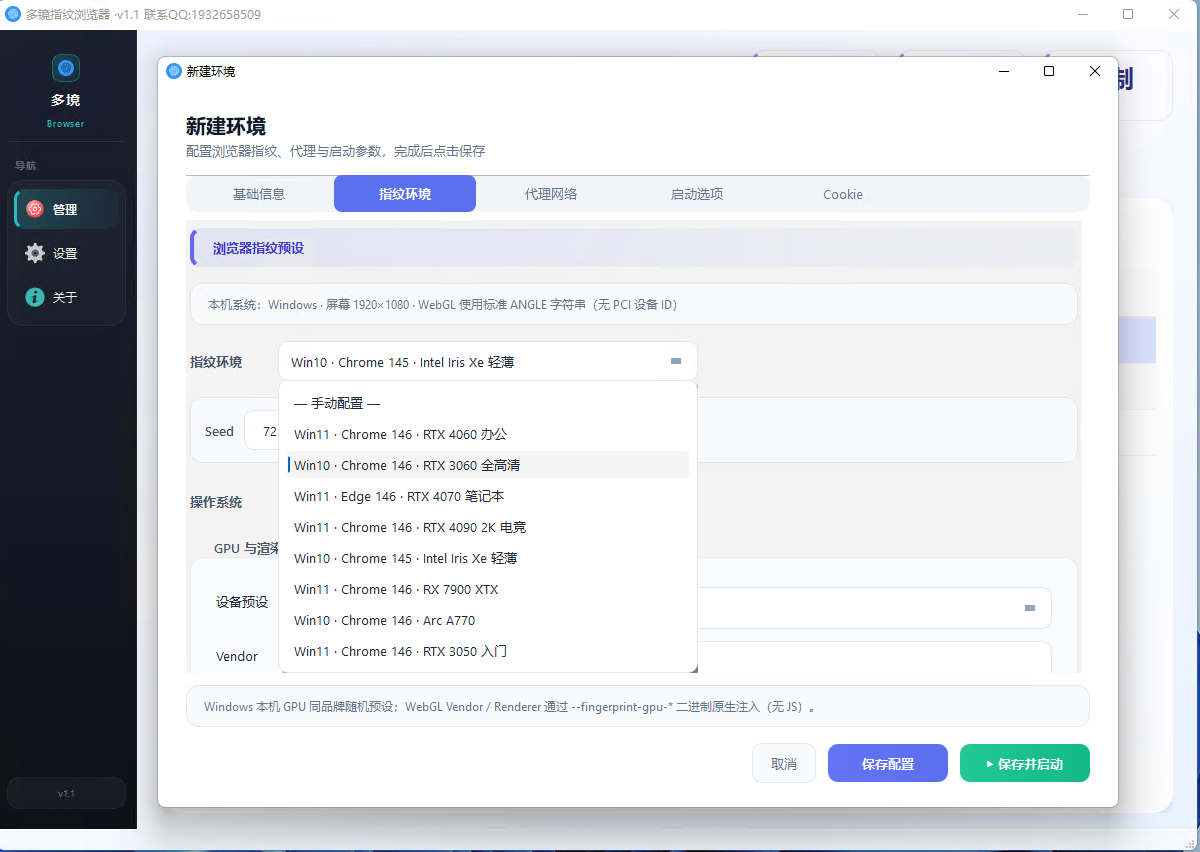This screenshot has width=1200, height=852.
Task: Select Win11 · Chrome 146 · RTX 4060 办公
Action: click(487, 434)
